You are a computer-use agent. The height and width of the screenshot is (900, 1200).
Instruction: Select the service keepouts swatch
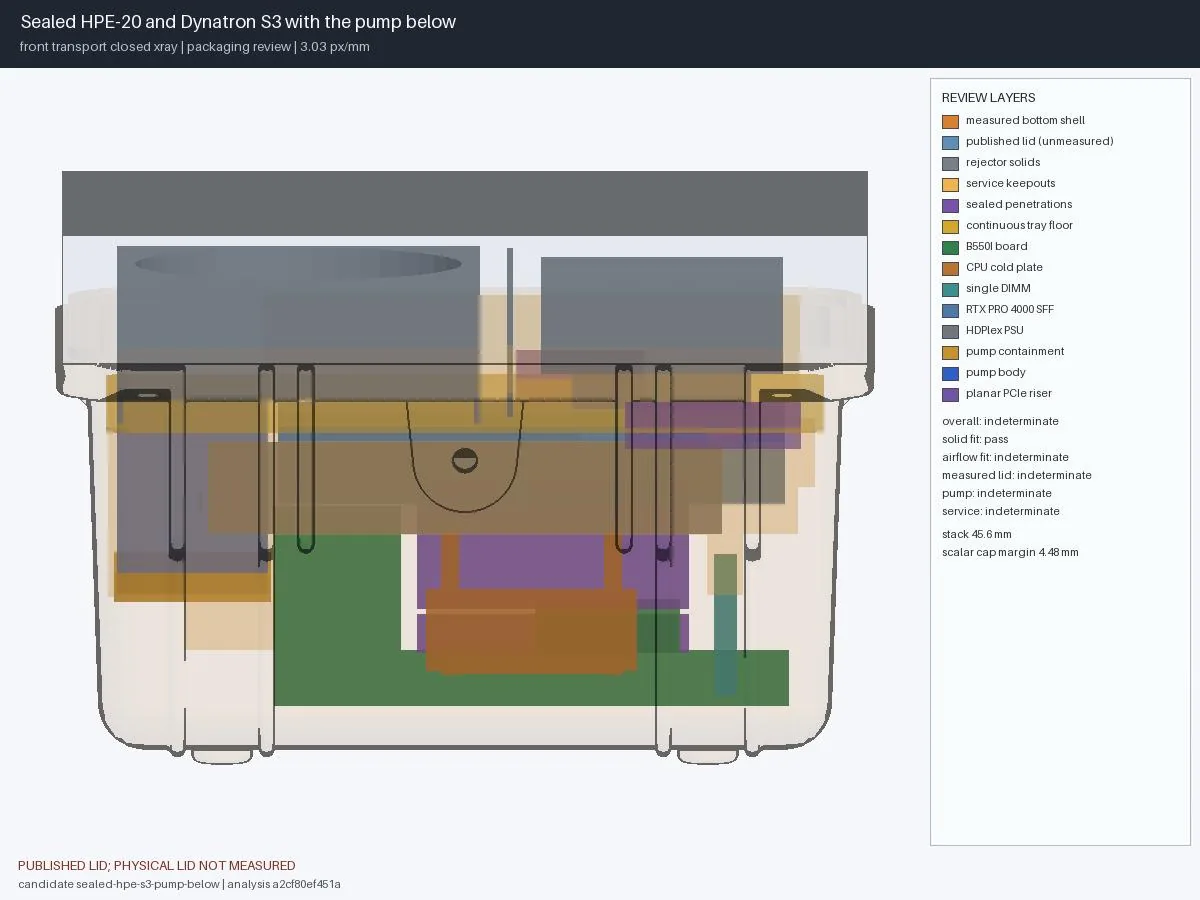(950, 184)
